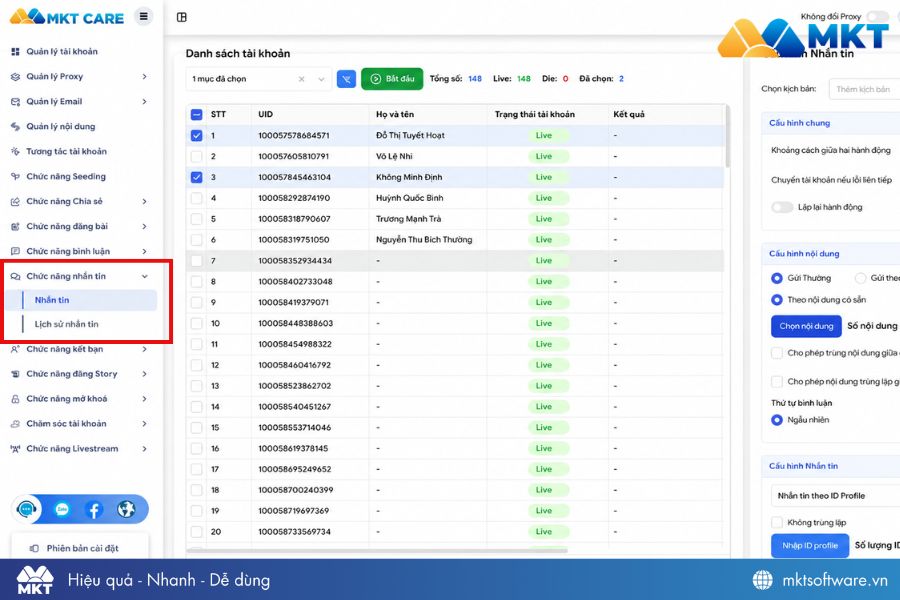Toggle the select-all checkbox in table header
Screen dimensions: 900x600
click(196, 114)
